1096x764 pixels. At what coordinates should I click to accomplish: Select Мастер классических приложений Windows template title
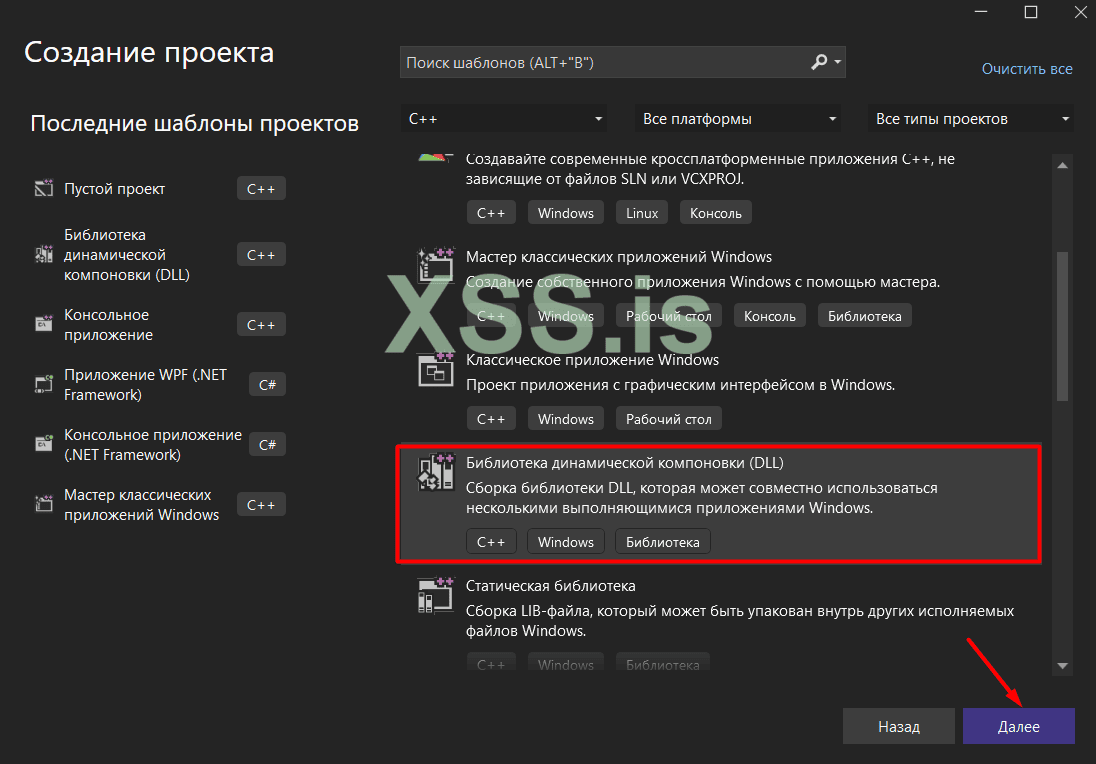pos(619,257)
